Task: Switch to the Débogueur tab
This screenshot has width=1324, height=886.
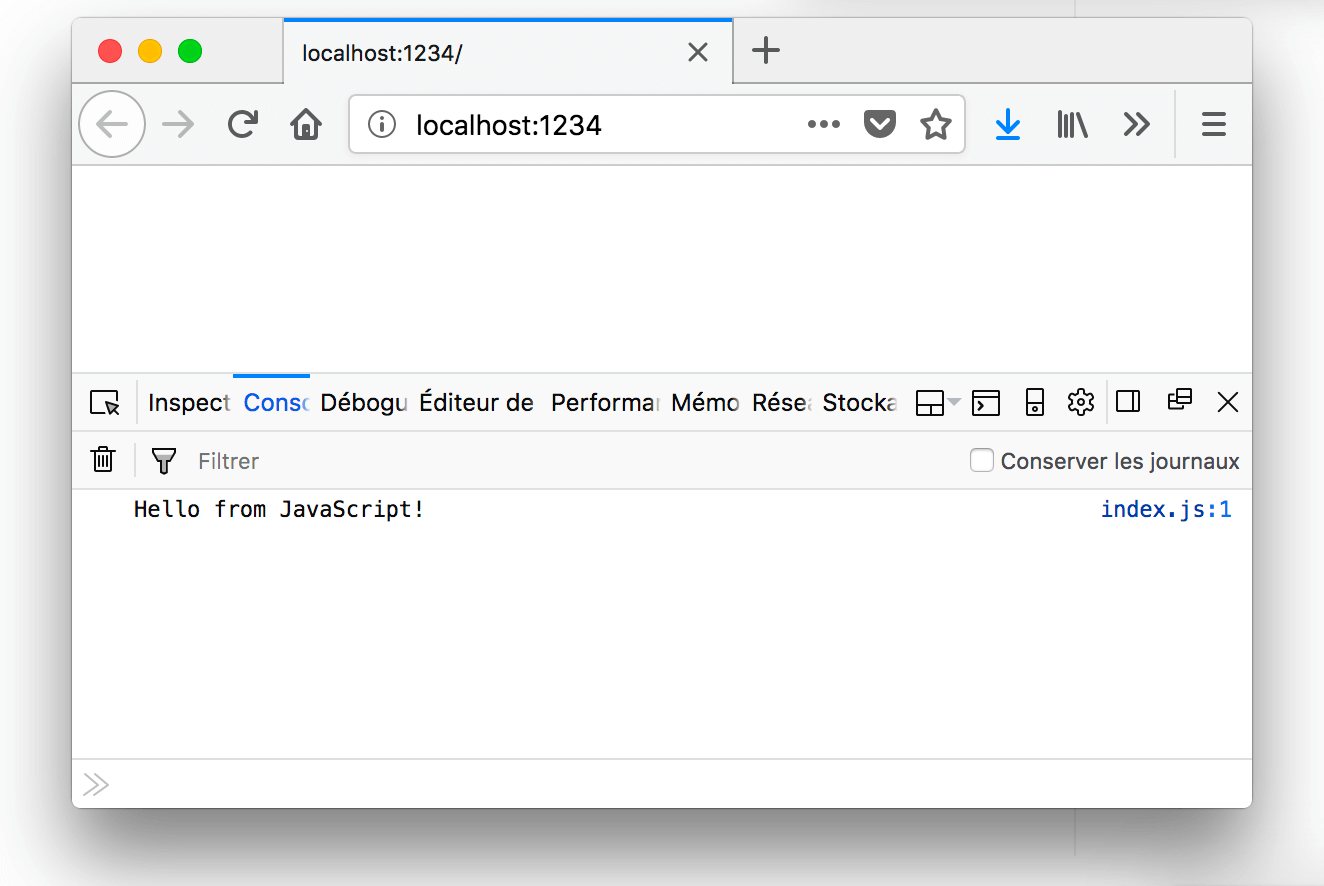Action: point(364,402)
